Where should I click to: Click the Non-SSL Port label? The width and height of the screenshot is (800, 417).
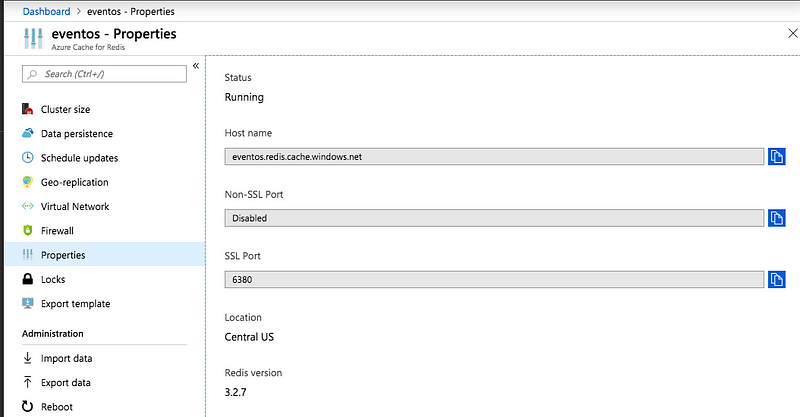(254, 194)
